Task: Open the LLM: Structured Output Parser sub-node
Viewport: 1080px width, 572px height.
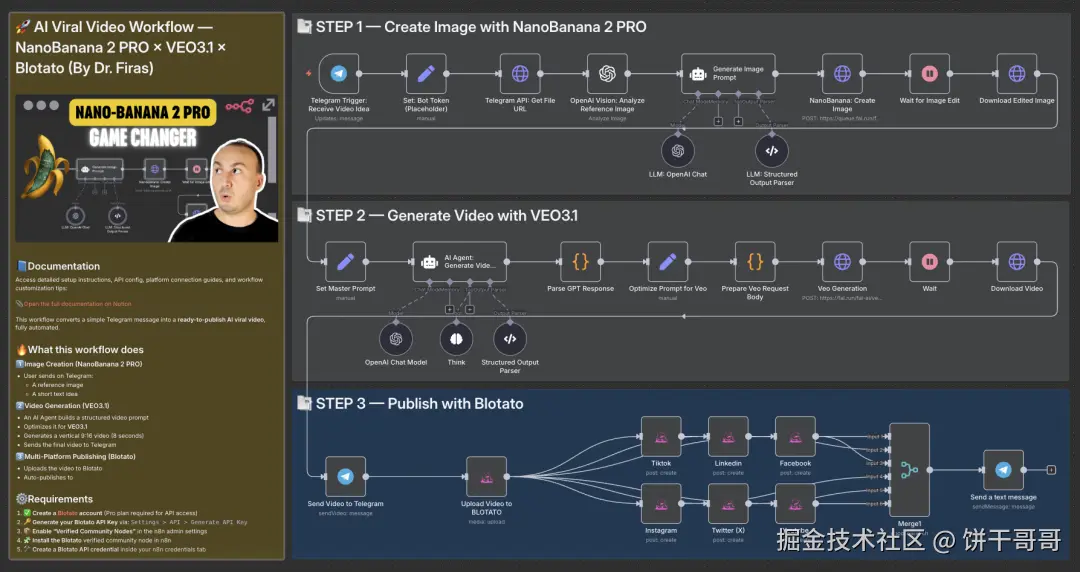Action: [771, 151]
